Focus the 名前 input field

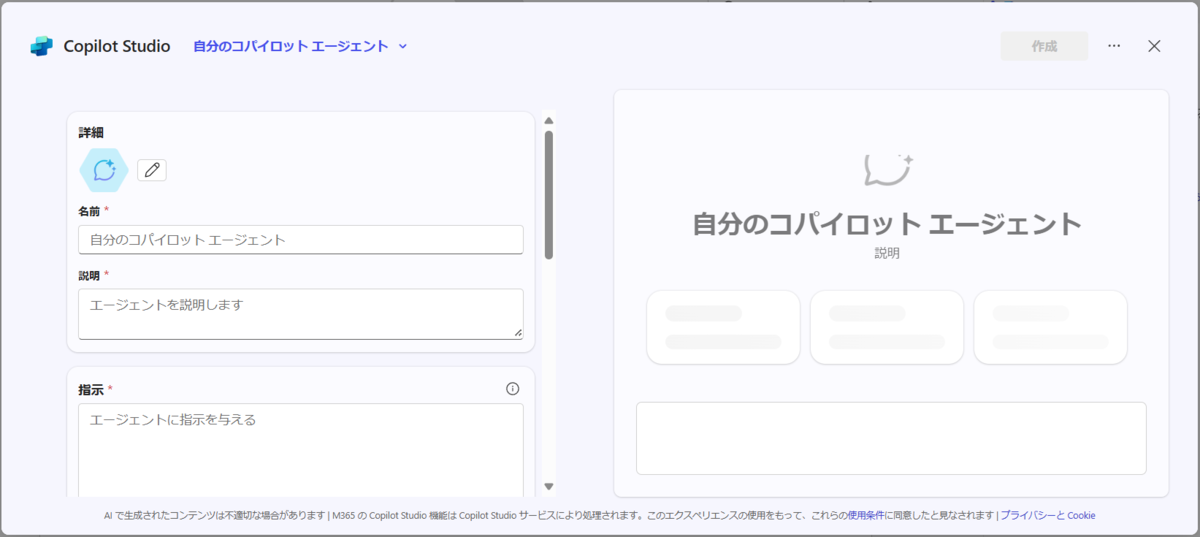[x=301, y=240]
